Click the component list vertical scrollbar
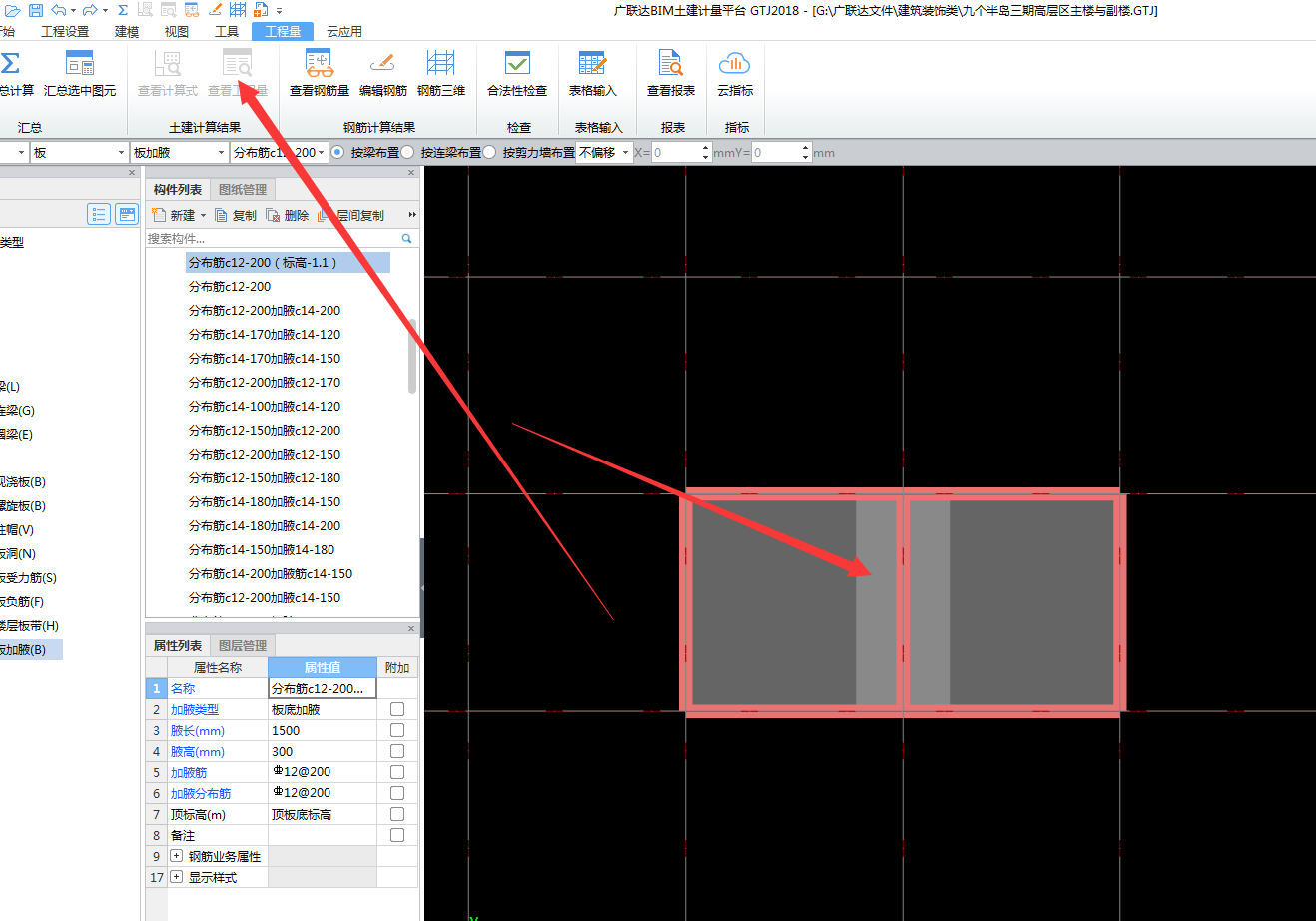 (412, 356)
